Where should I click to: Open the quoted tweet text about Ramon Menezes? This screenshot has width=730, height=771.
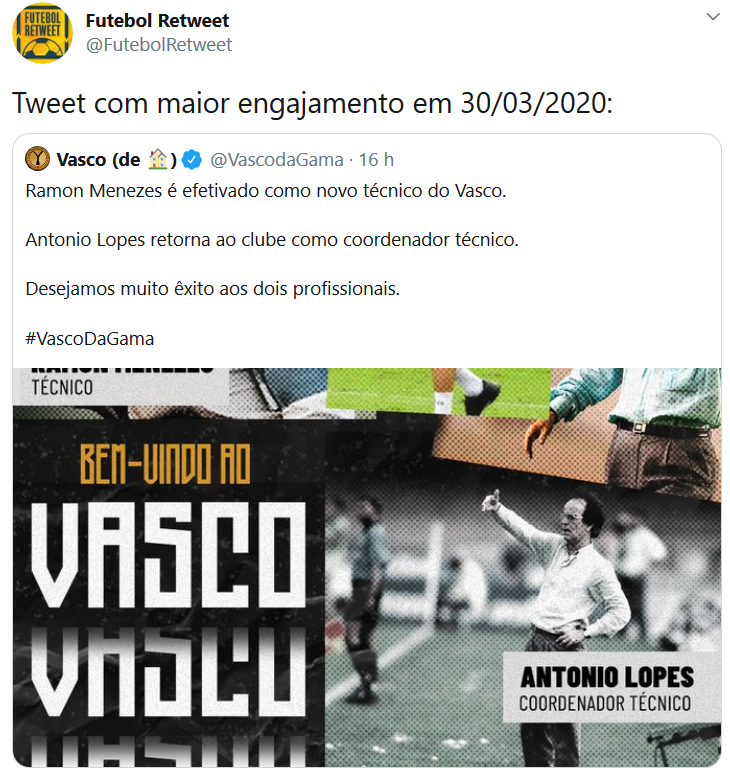(265, 191)
